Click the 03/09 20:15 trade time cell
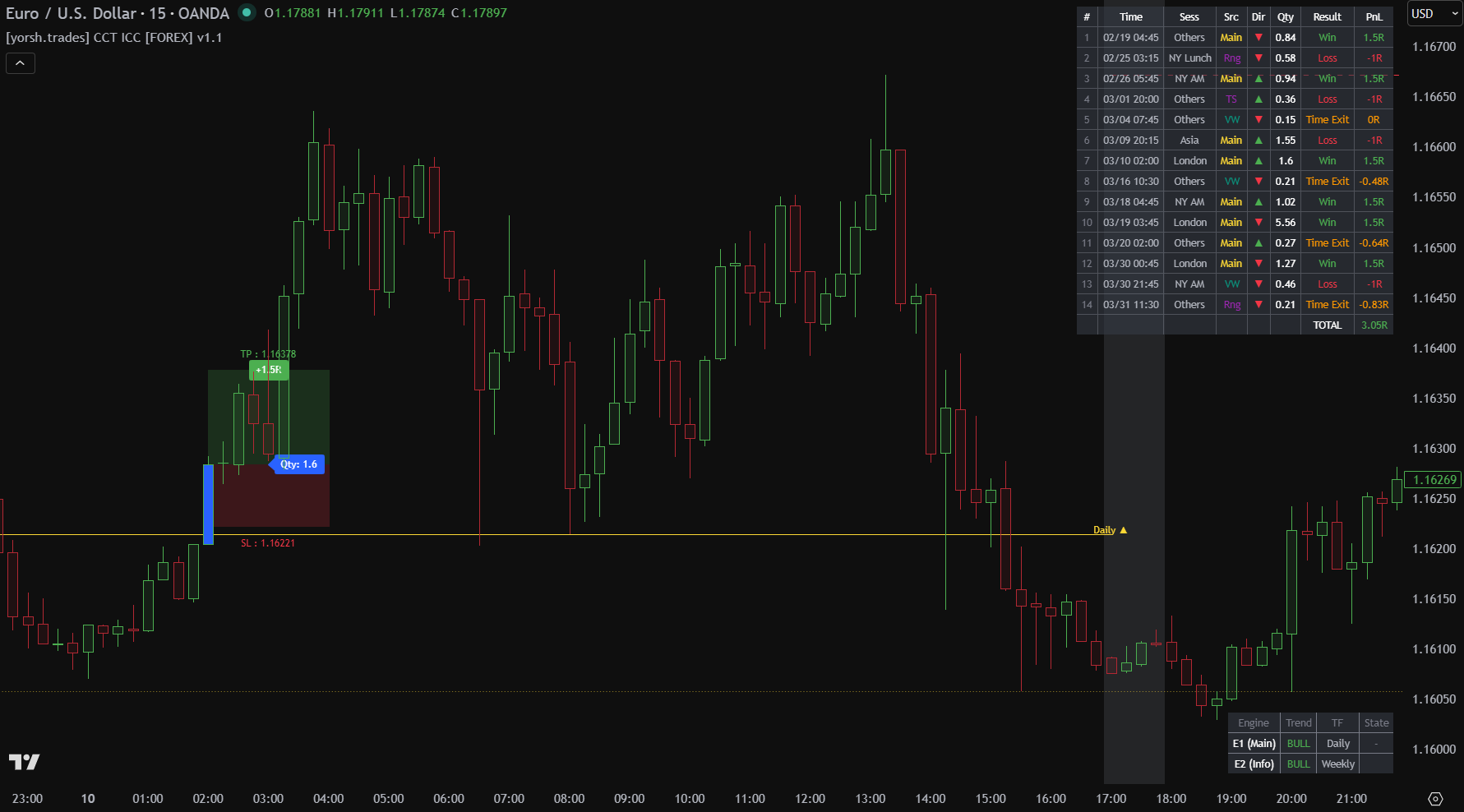 tap(1130, 141)
